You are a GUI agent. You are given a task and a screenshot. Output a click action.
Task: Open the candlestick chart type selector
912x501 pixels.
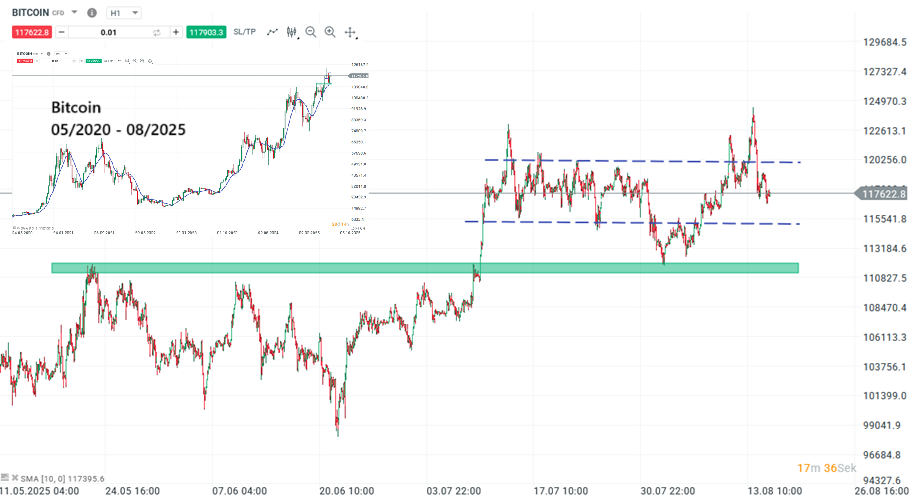[x=292, y=33]
